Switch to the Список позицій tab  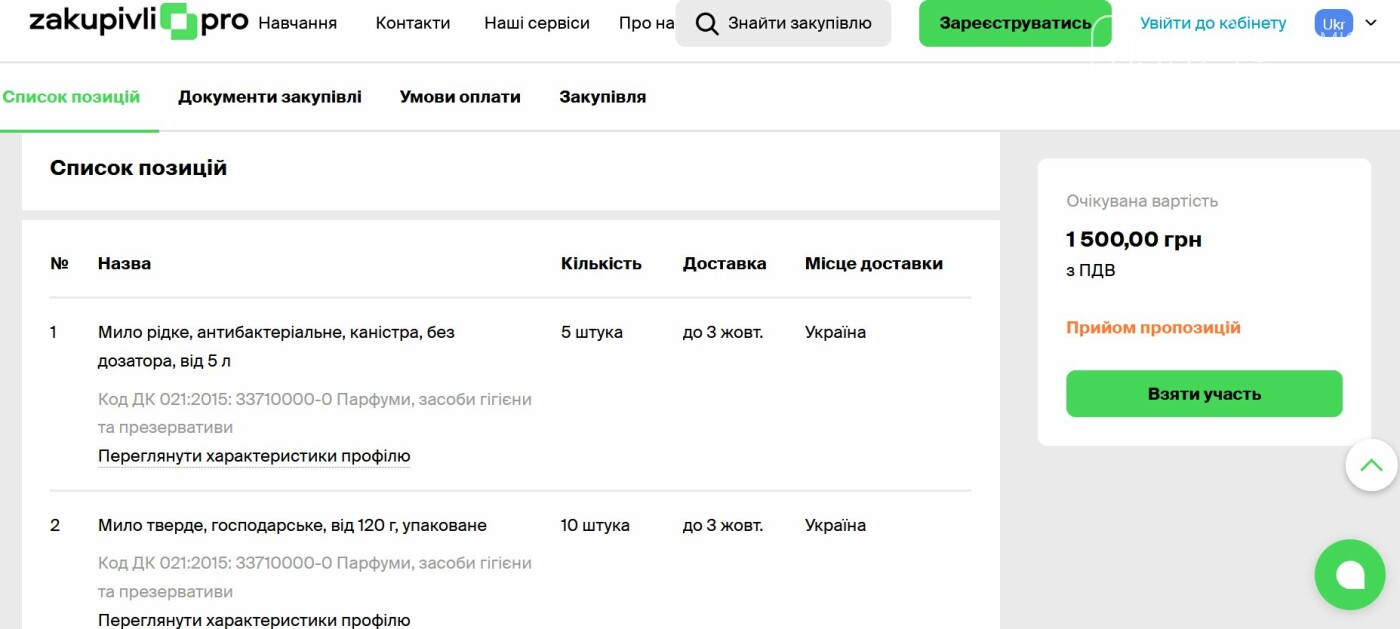[x=71, y=97]
